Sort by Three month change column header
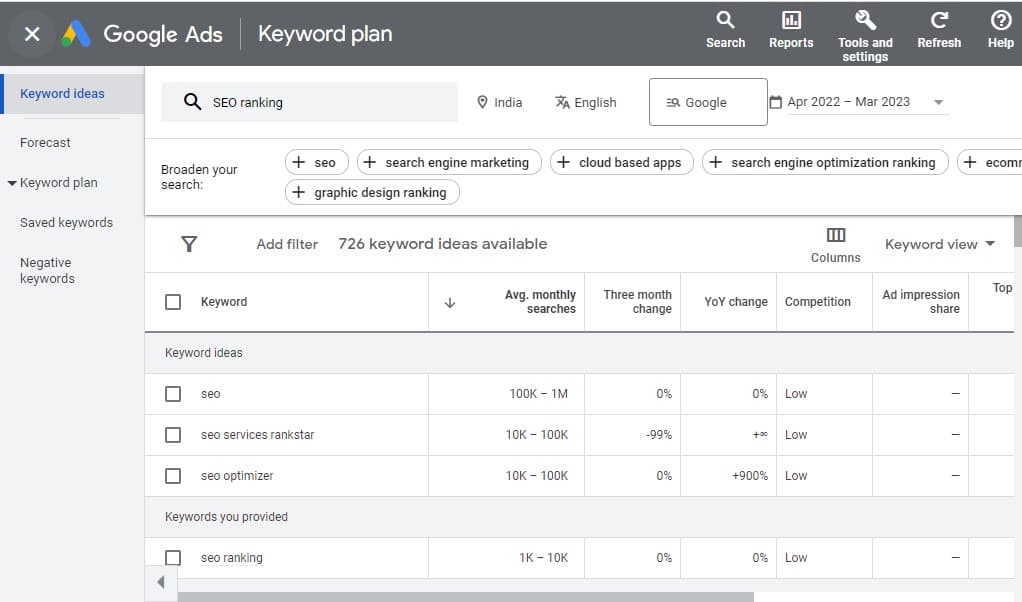This screenshot has width=1022, height=602. coord(637,302)
